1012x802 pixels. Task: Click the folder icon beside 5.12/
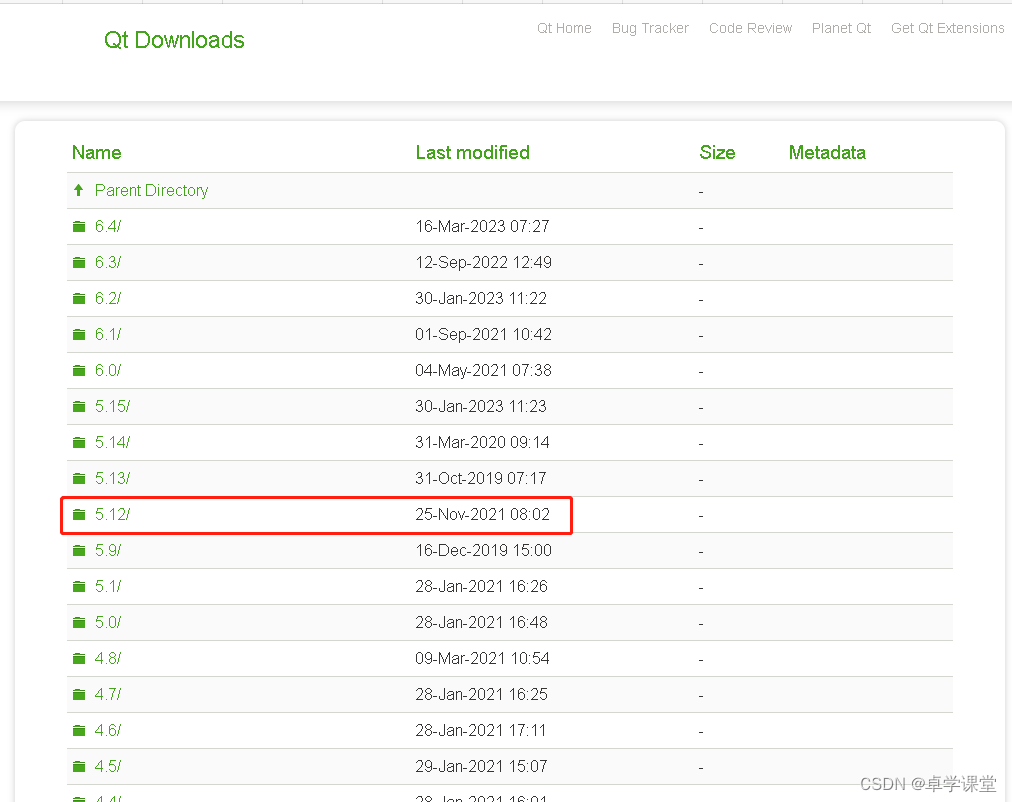click(x=79, y=515)
